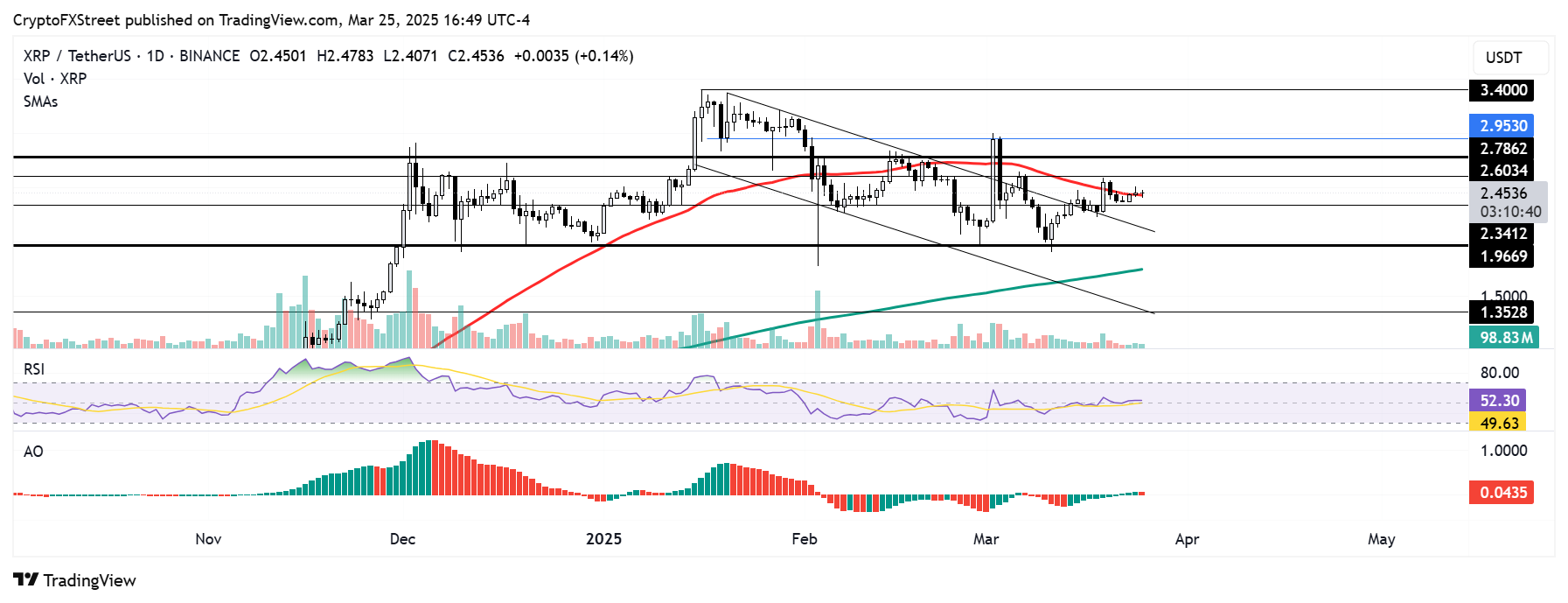The image size is (1568, 603).
Task: Click the XRP / TetherUS symbol title
Action: 77,56
